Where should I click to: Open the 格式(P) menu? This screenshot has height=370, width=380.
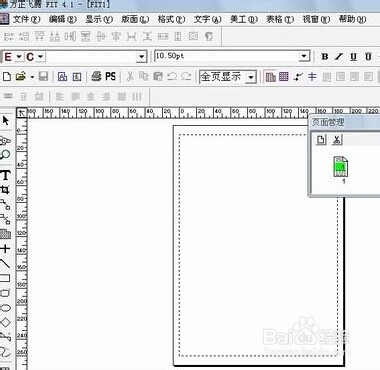coord(171,19)
